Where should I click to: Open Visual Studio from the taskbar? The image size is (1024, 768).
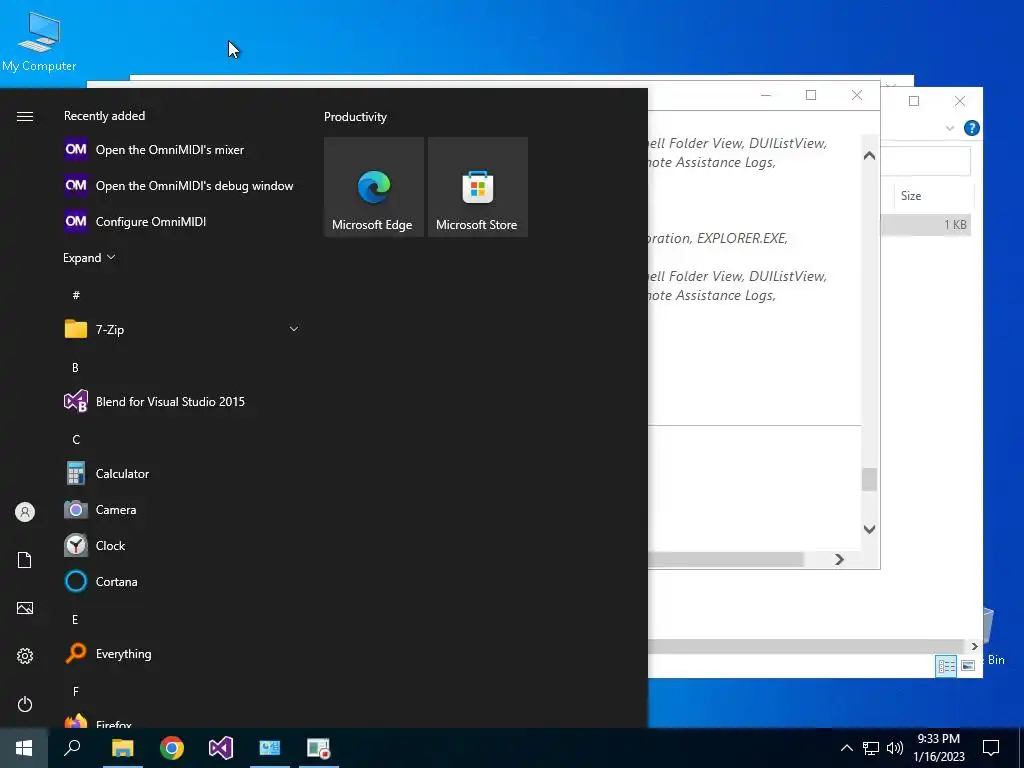[x=221, y=748]
